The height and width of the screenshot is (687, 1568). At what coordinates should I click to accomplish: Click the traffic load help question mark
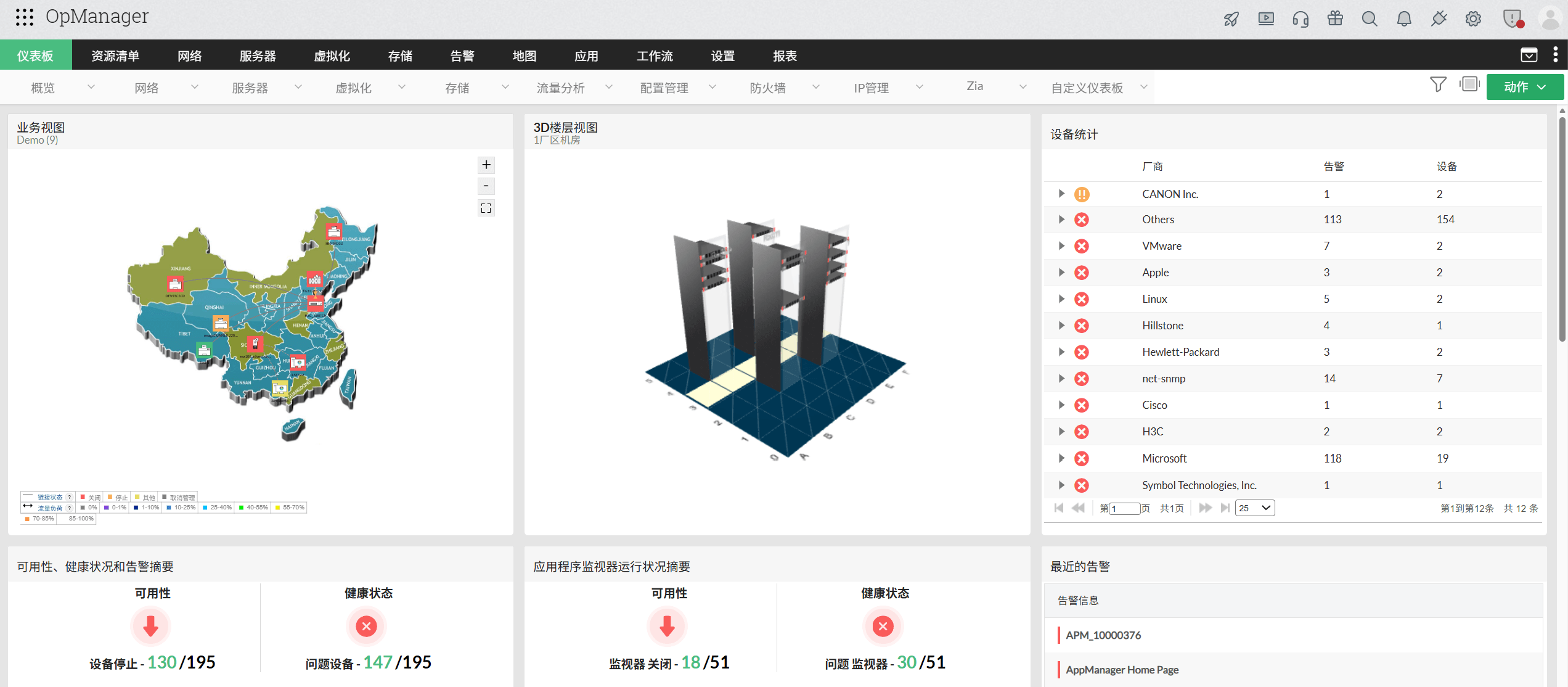pyautogui.click(x=70, y=508)
